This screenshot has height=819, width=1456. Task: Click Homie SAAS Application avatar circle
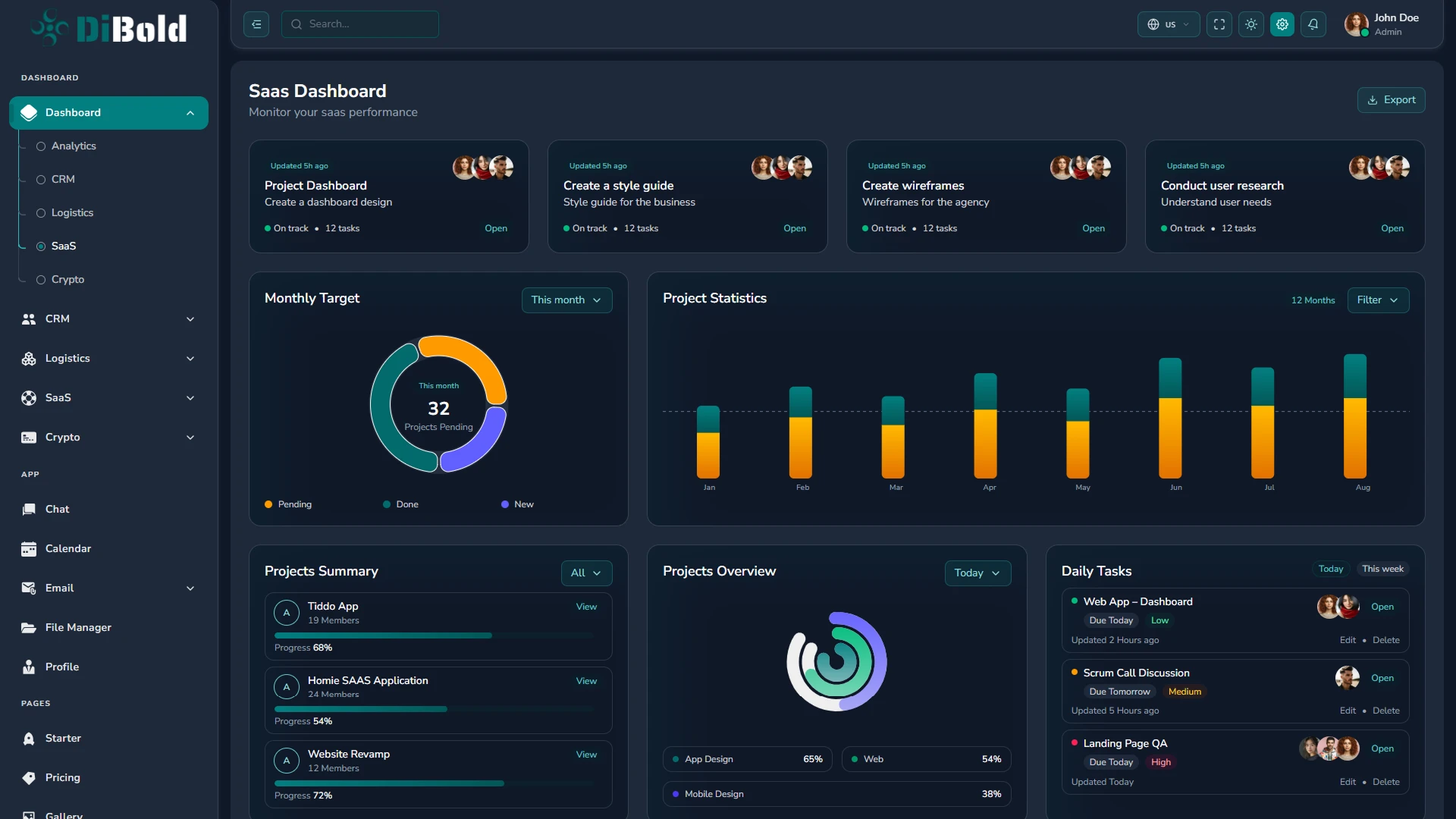286,687
